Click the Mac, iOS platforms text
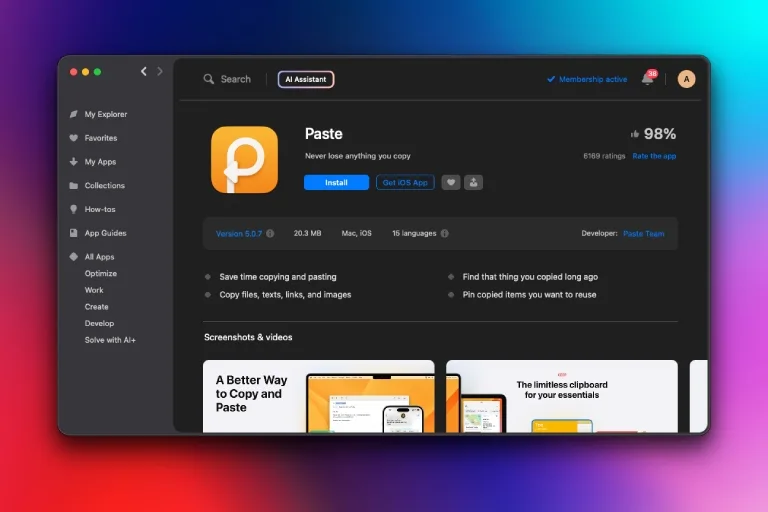The width and height of the screenshot is (768, 512). [357, 233]
